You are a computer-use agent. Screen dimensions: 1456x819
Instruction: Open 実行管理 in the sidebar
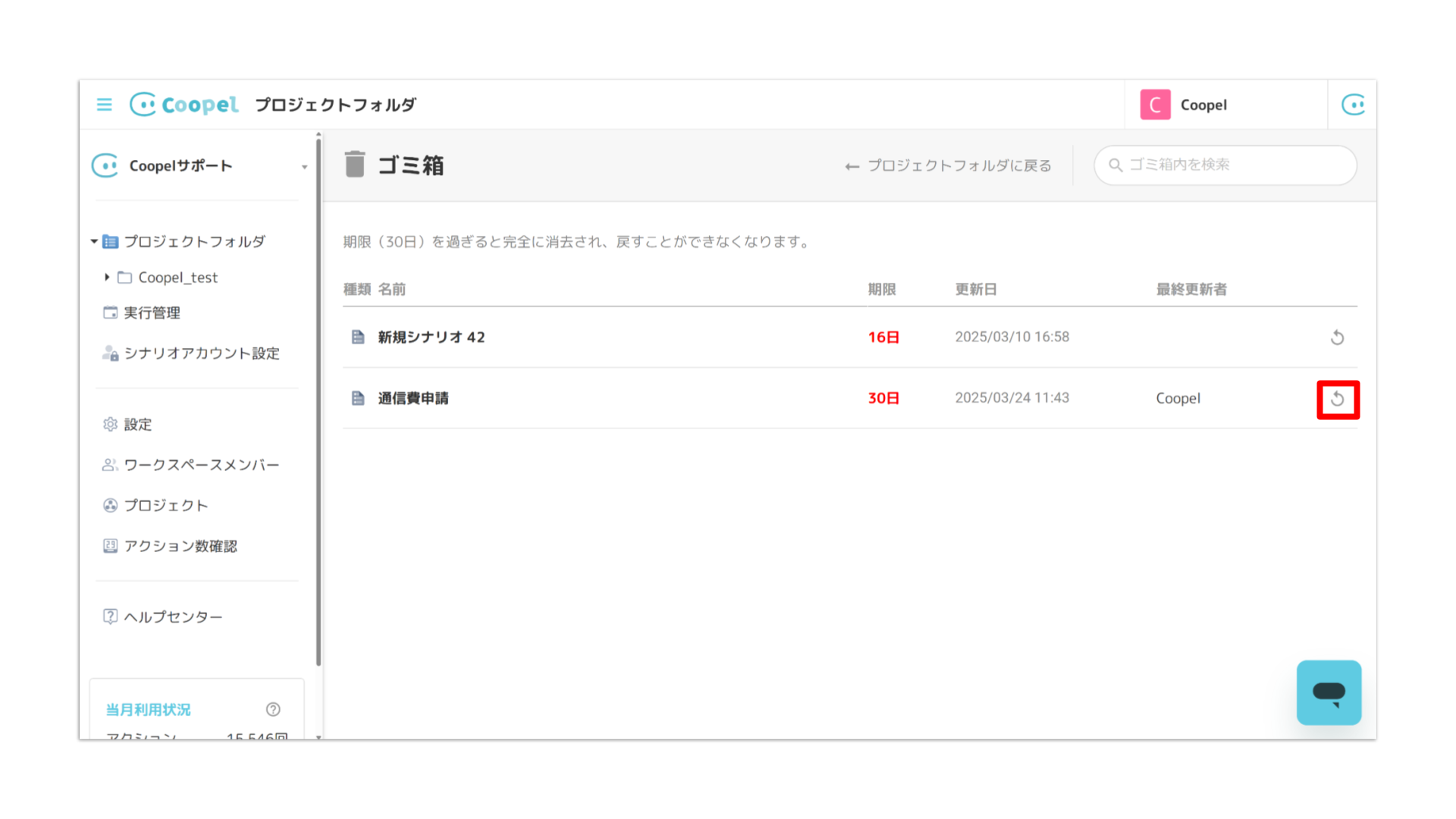152,313
